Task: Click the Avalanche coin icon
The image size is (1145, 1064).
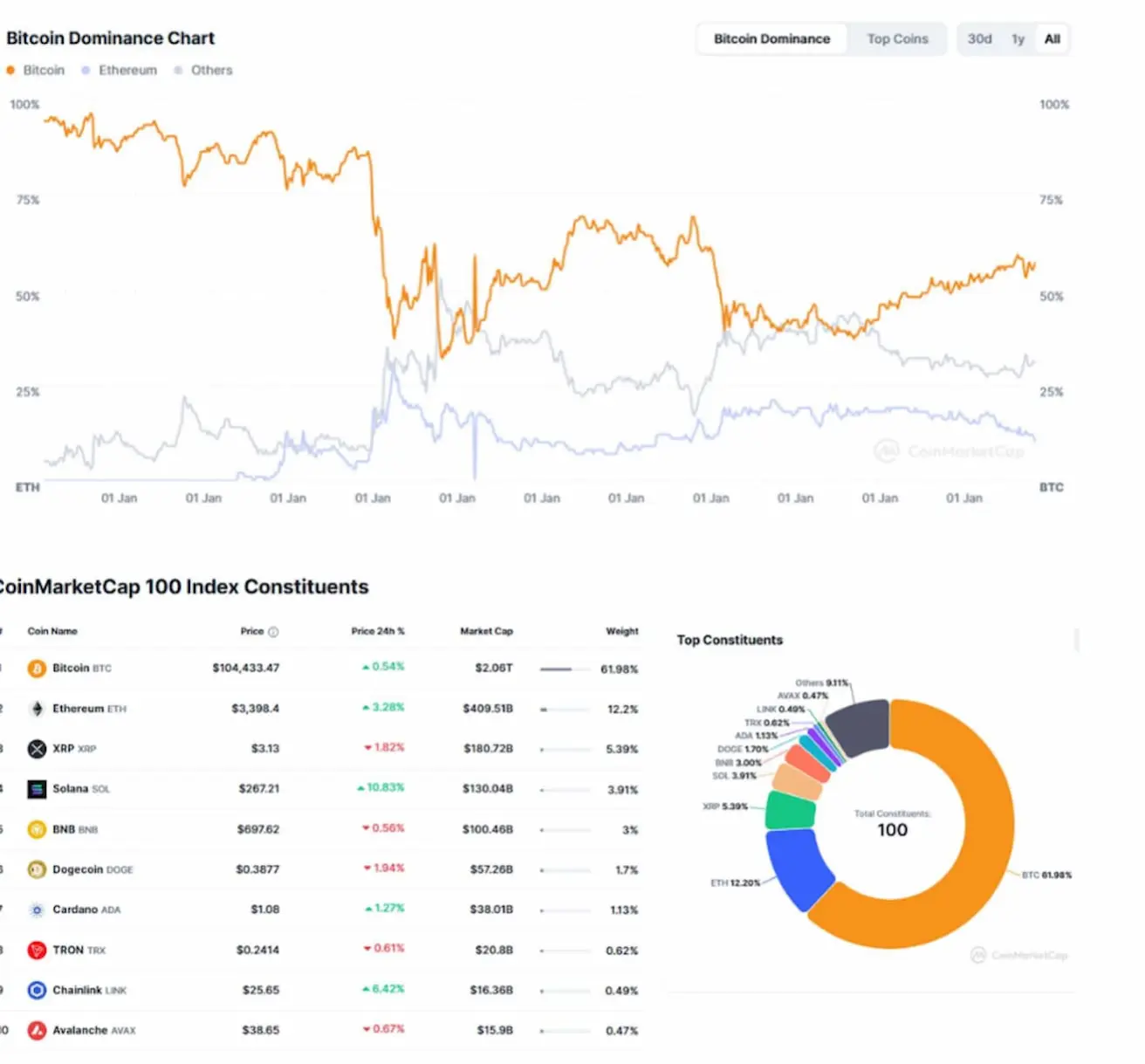Action: (37, 1031)
